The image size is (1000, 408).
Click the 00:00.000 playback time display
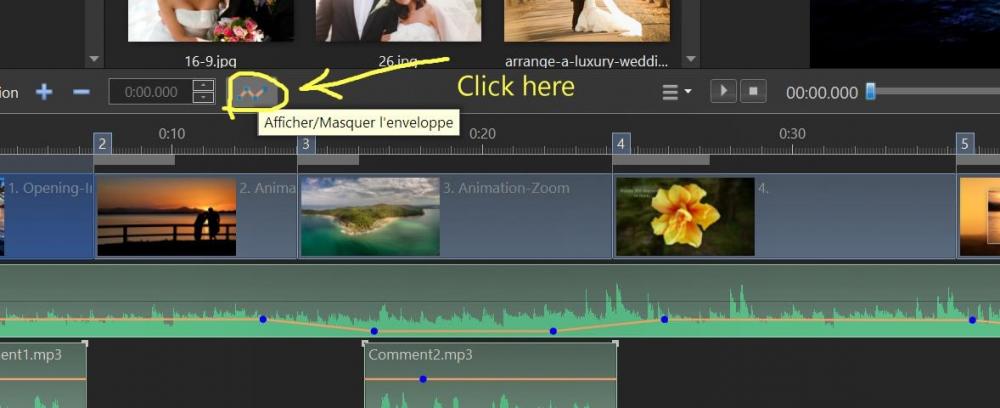(821, 93)
